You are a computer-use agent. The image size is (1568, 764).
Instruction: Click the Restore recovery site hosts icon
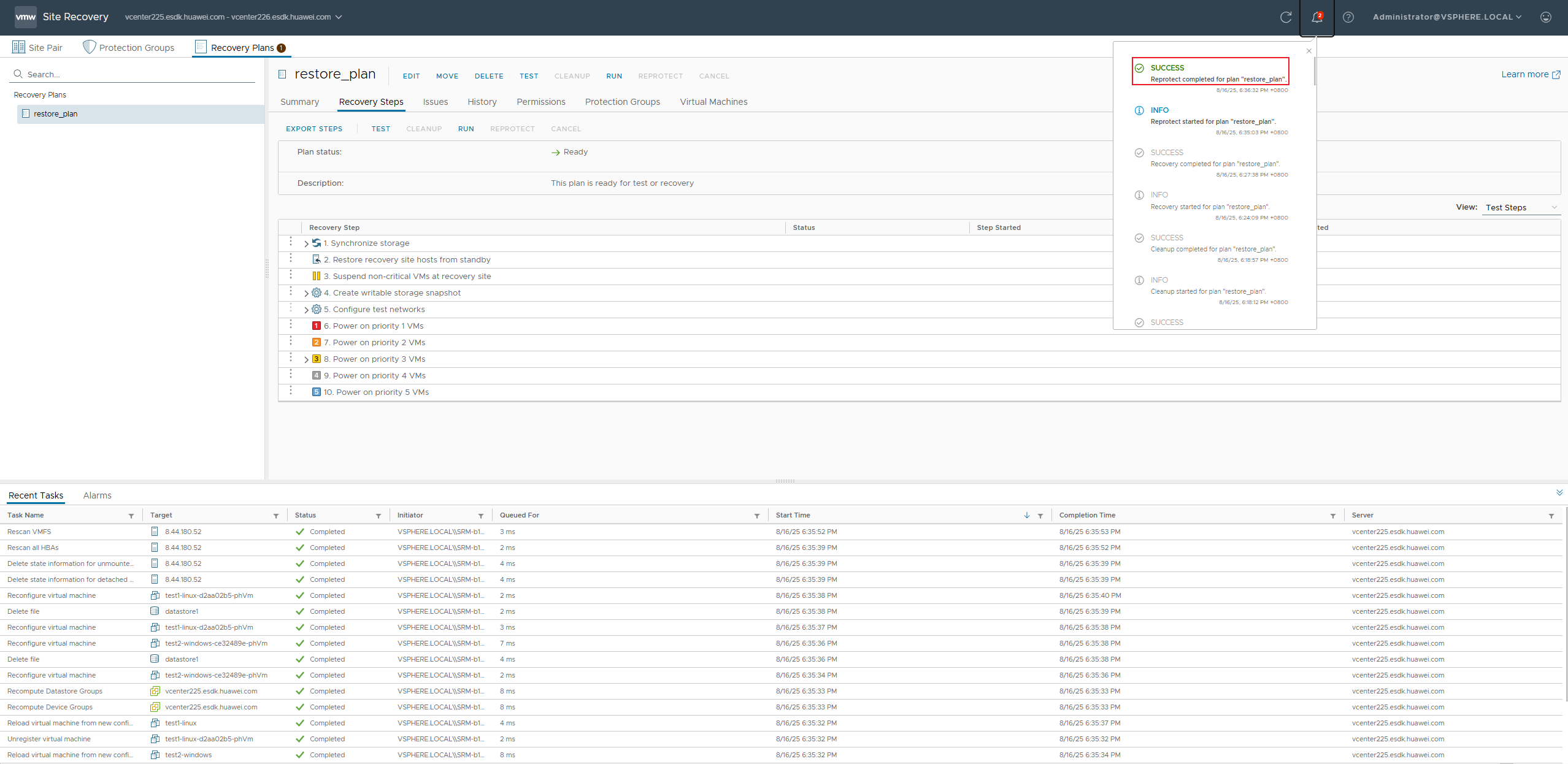(317, 259)
